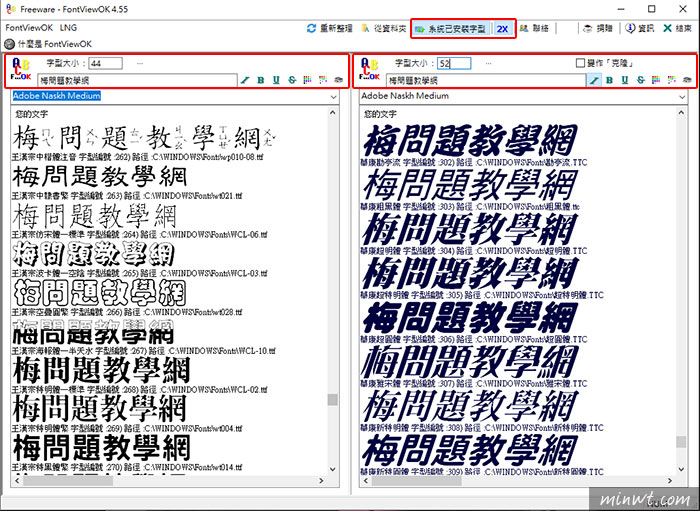Select the font row with path wt004.ttf
The image size is (700, 511).
pos(127,414)
